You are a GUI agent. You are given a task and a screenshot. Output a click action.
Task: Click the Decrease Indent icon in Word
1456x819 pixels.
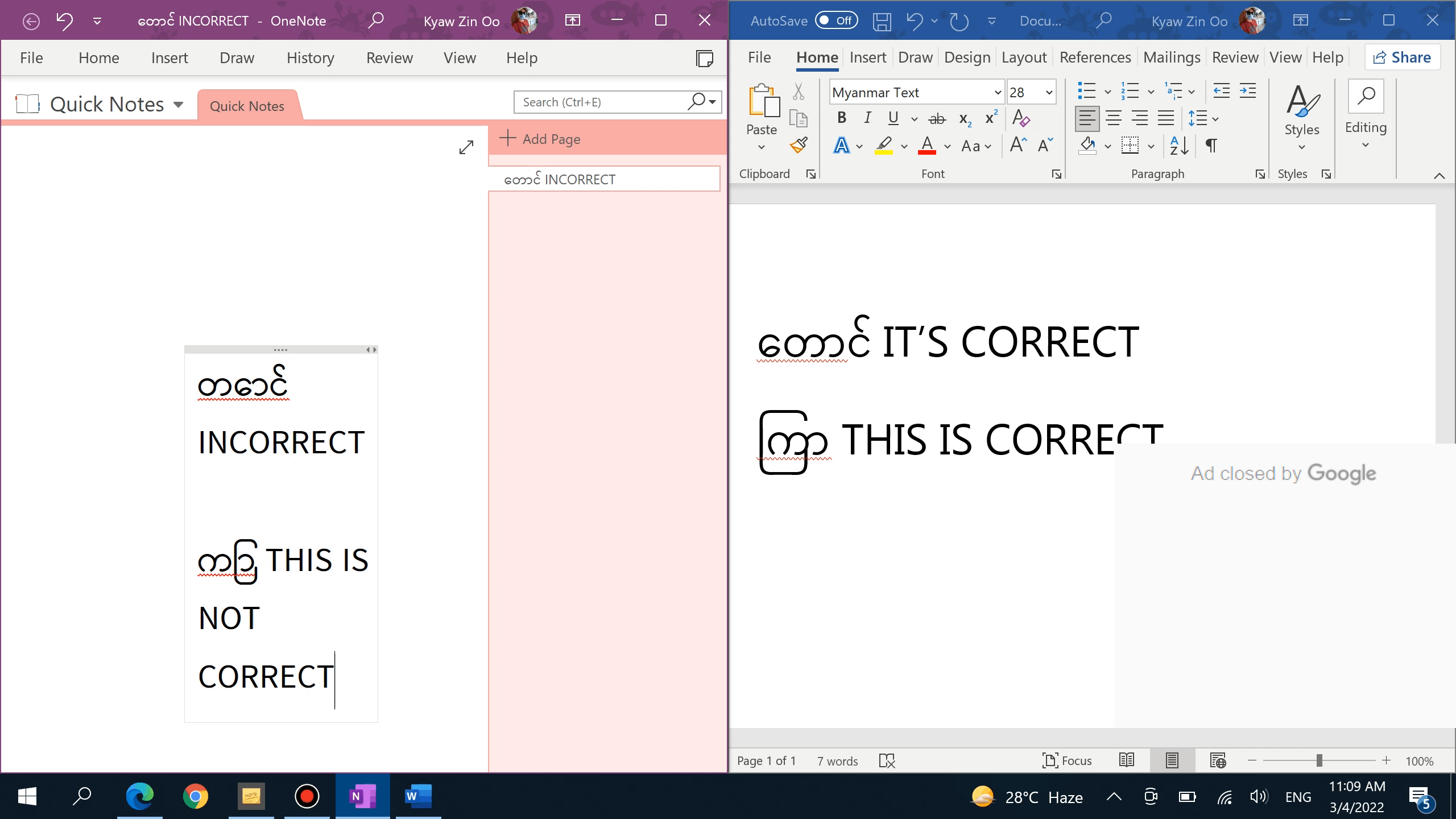tap(1222, 90)
